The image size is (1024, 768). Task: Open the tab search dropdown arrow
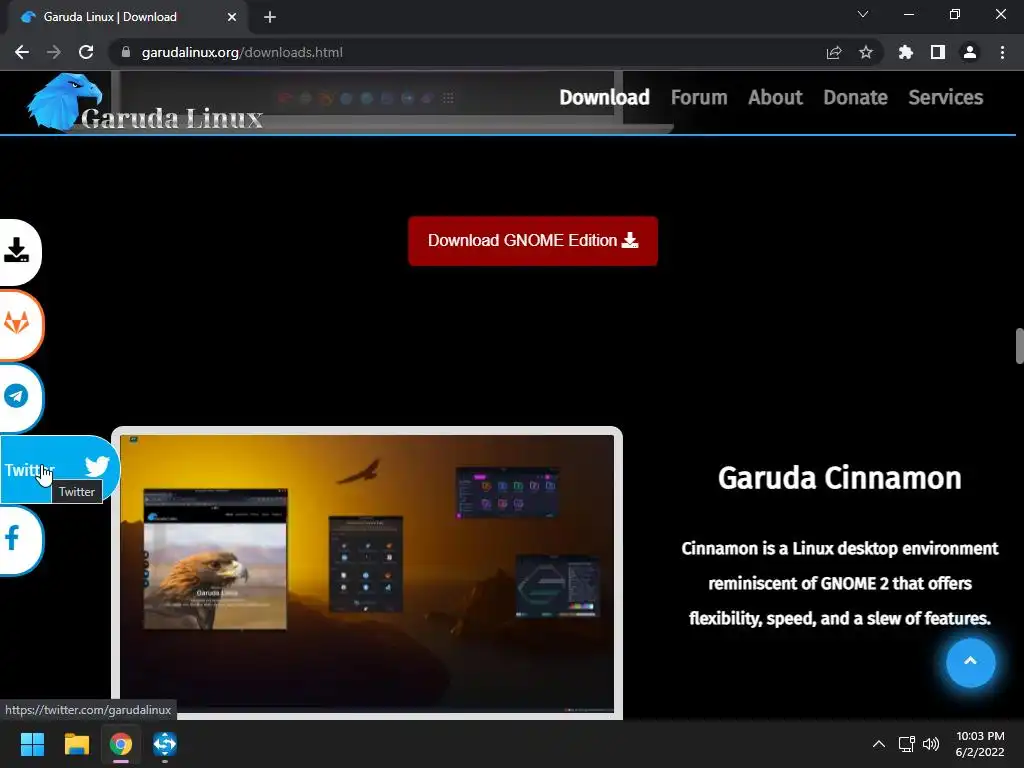[863, 14]
